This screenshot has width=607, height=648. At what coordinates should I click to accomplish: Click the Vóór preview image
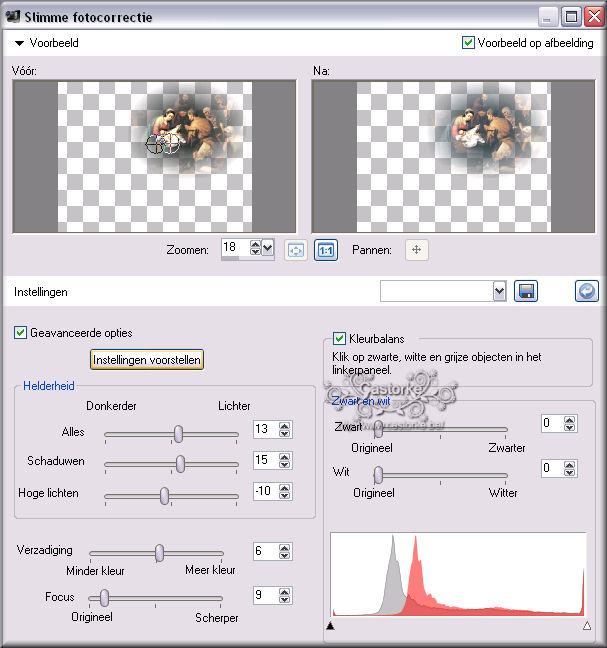point(155,157)
